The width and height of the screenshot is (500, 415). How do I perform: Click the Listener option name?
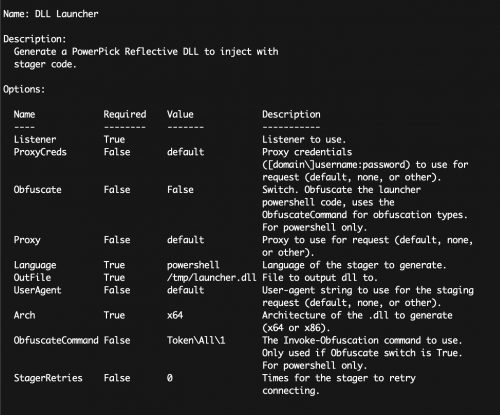tap(35, 140)
